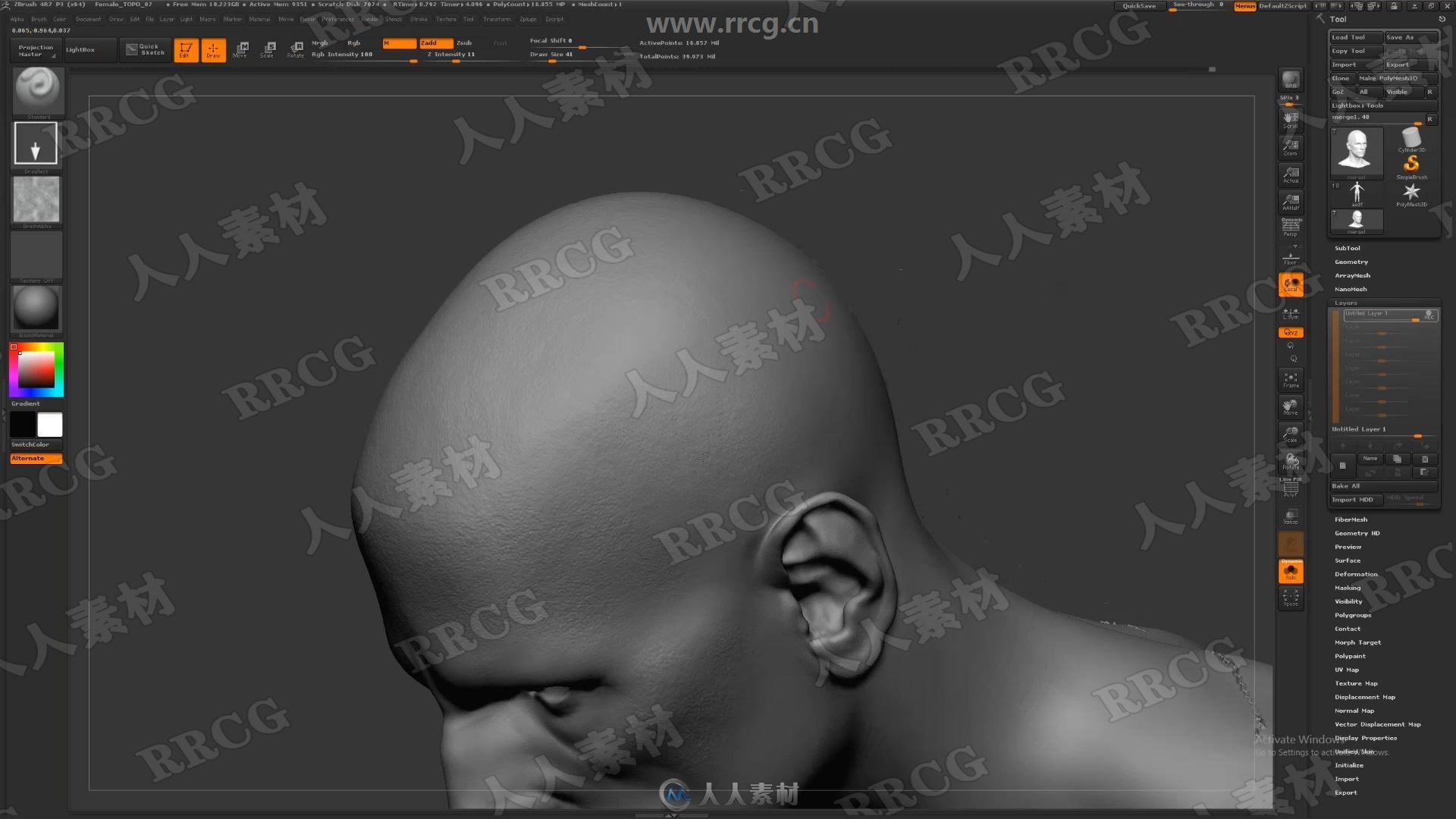Select the Move tool in toolbar
The image size is (1456, 819).
[241, 49]
